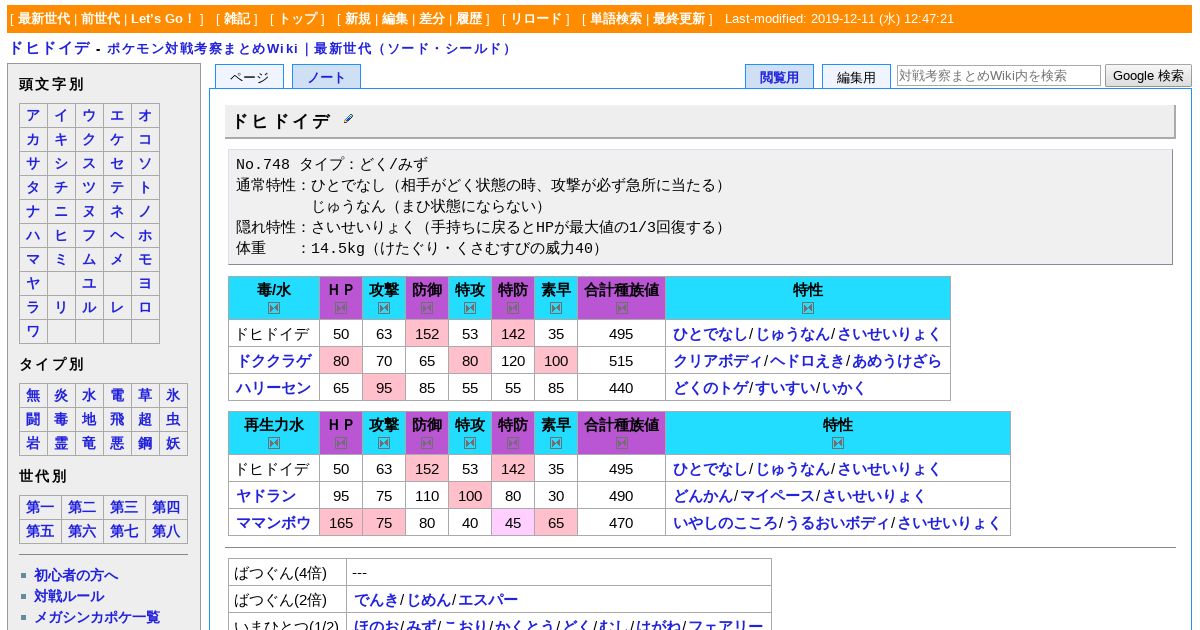1200x630 pixels.
Task: Switch to the ページ tab
Action: (x=249, y=77)
